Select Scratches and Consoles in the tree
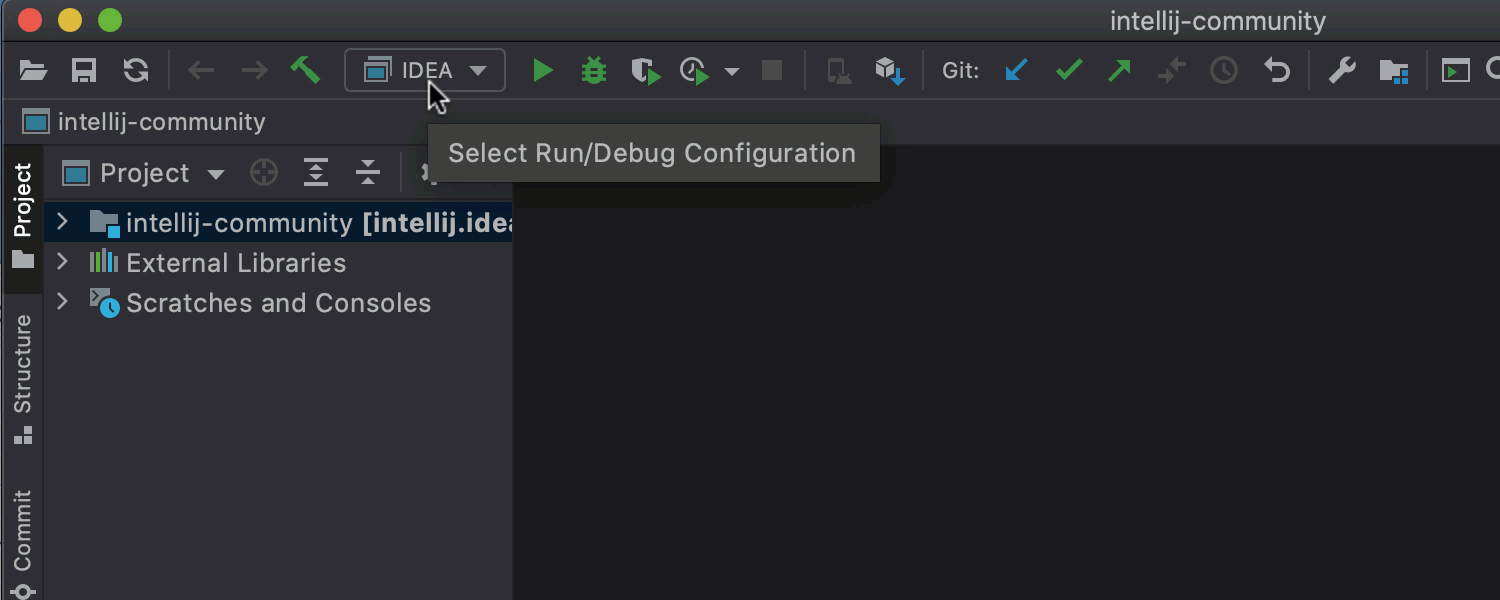 click(278, 303)
